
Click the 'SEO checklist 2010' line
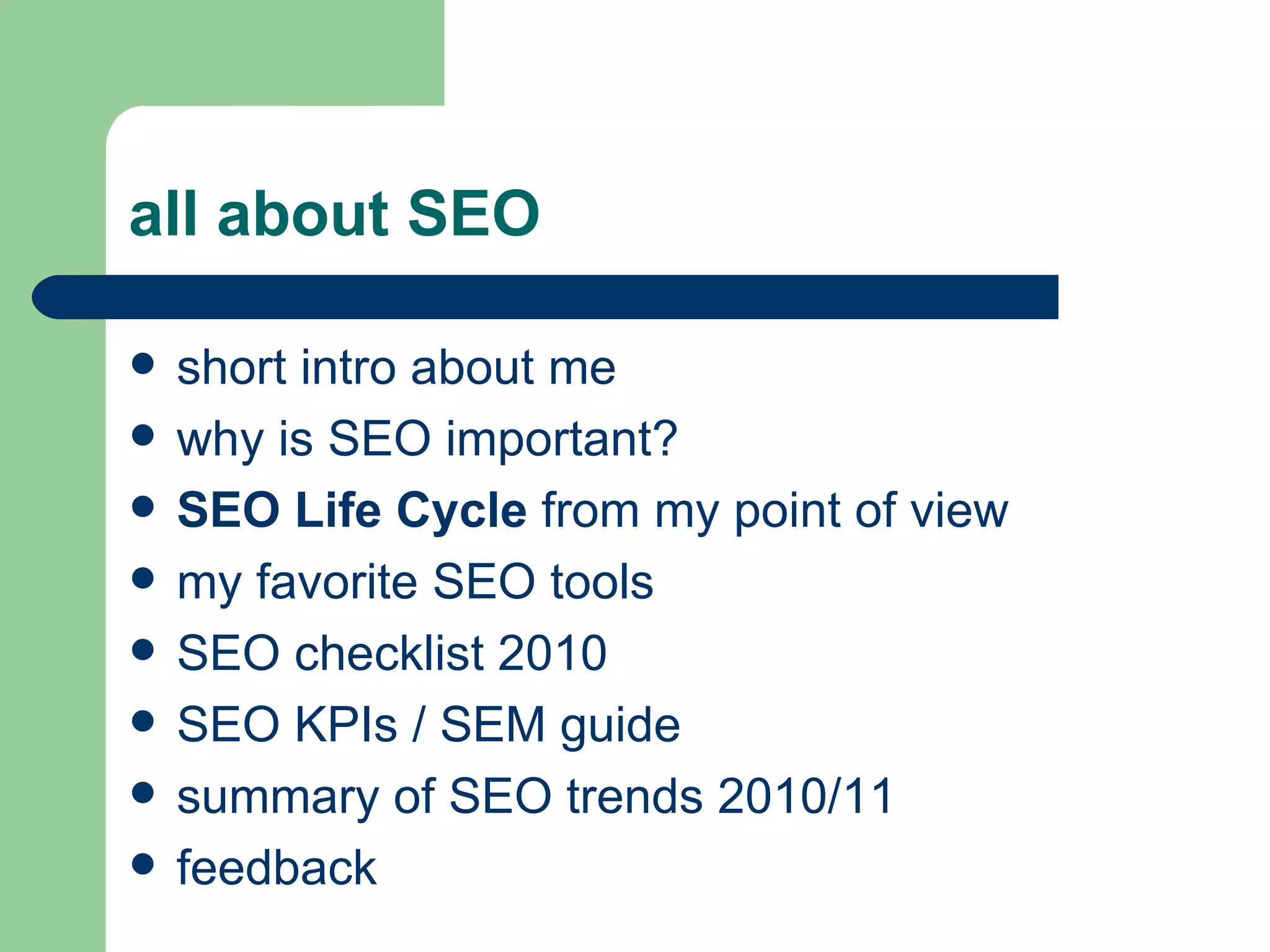click(x=392, y=653)
